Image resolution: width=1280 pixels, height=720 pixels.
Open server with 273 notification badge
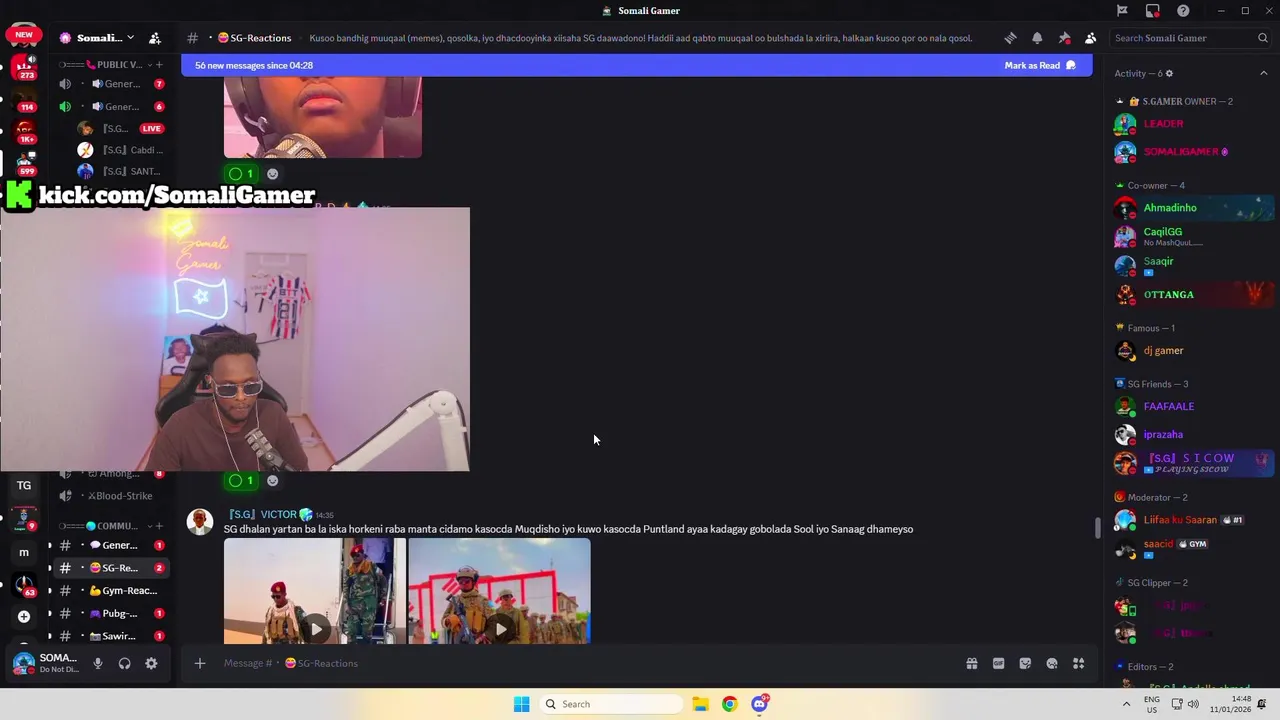tap(23, 67)
